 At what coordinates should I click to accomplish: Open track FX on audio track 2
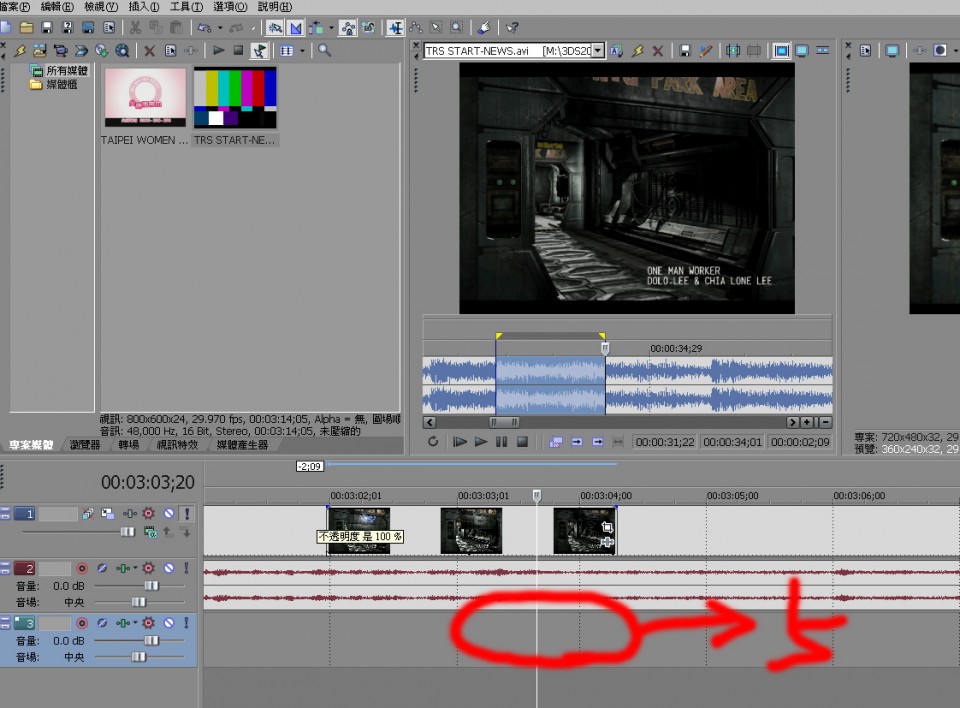[148, 569]
